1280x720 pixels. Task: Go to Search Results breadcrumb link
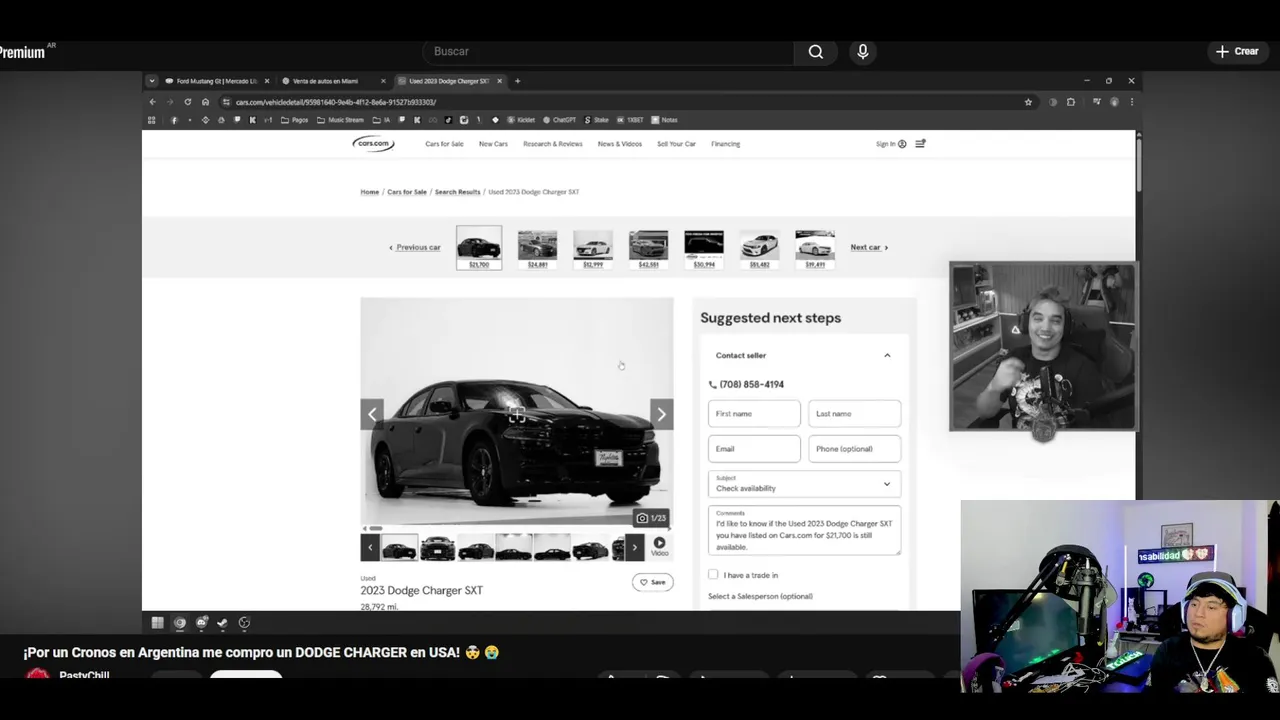tap(458, 192)
